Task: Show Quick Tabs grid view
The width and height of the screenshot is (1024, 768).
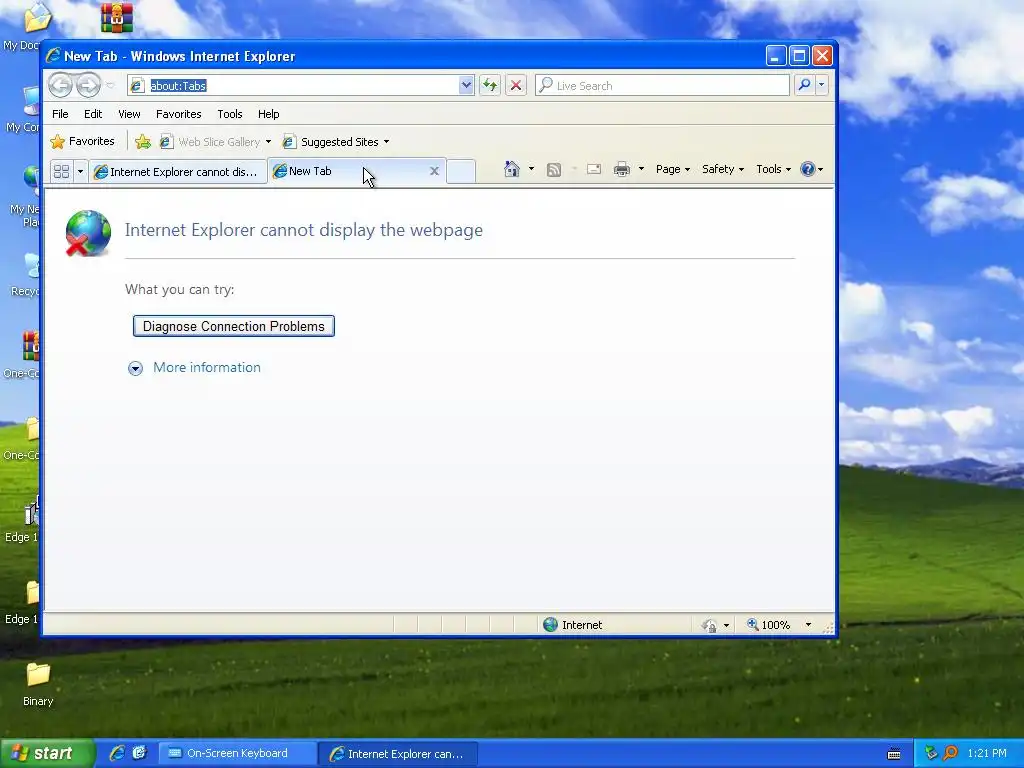Action: coord(61,171)
